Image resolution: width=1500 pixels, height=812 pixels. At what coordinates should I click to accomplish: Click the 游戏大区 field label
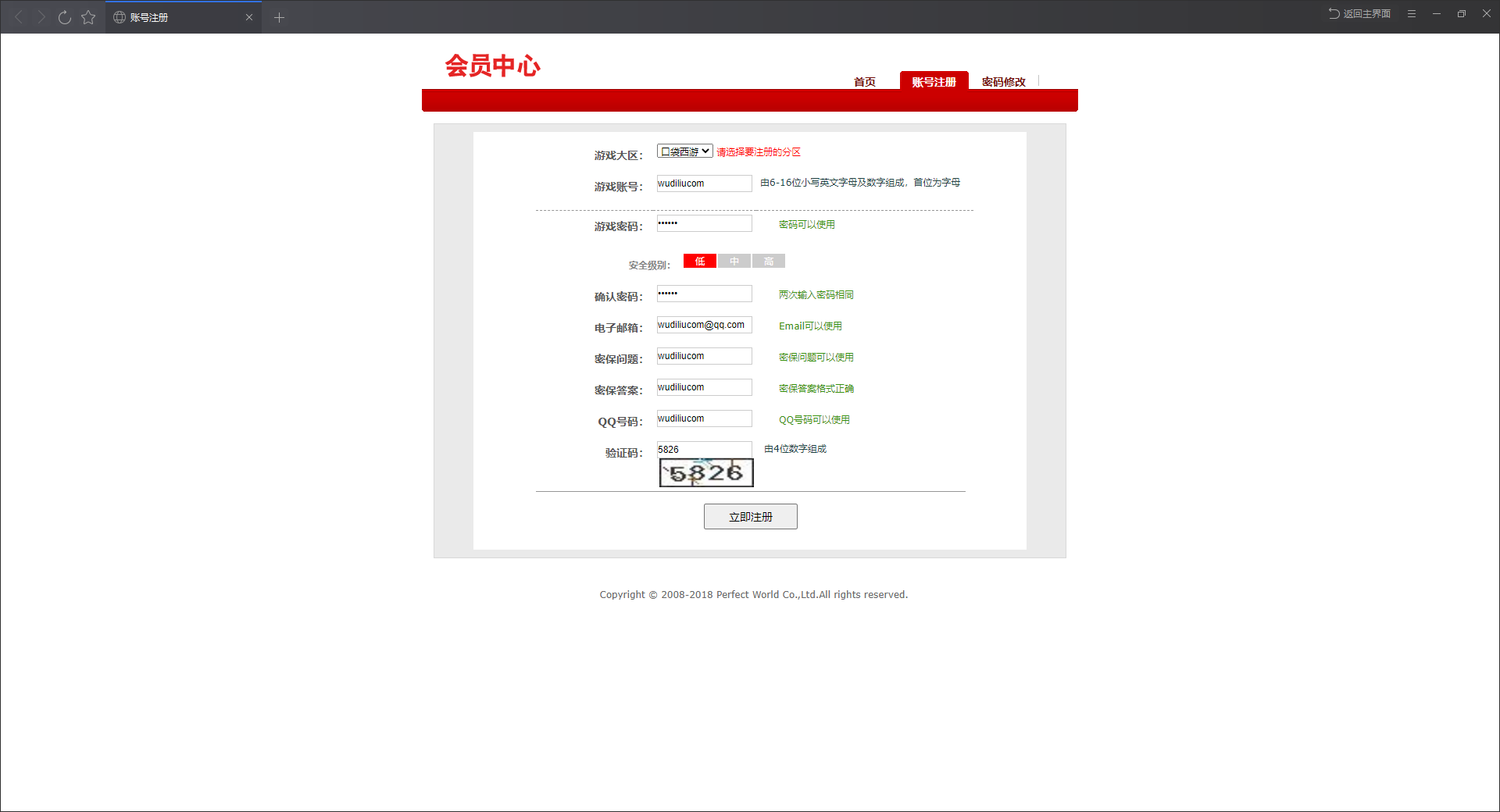618,155
